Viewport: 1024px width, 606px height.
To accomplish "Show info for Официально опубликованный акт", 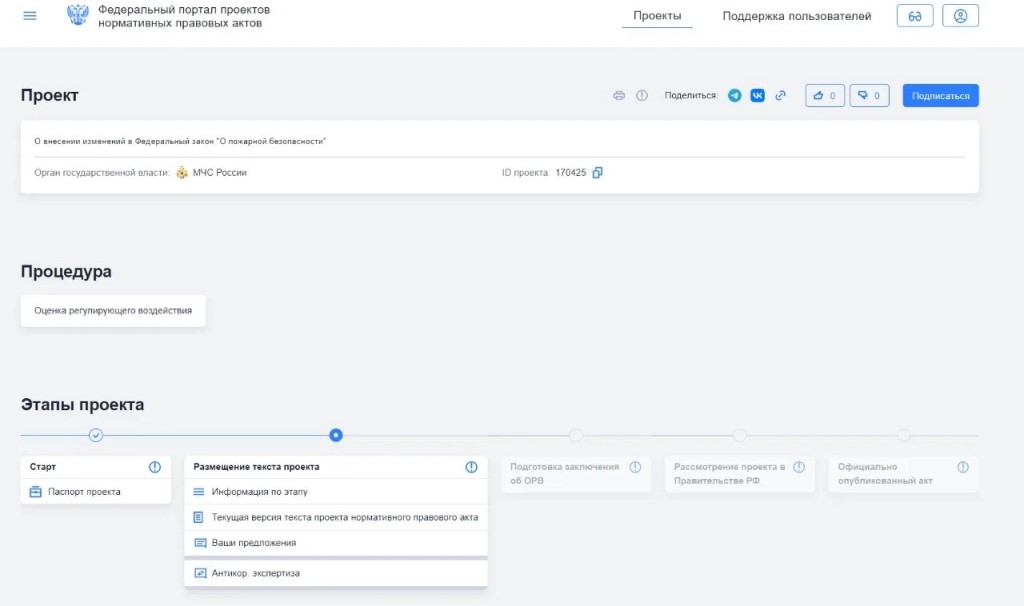I will (x=963, y=467).
